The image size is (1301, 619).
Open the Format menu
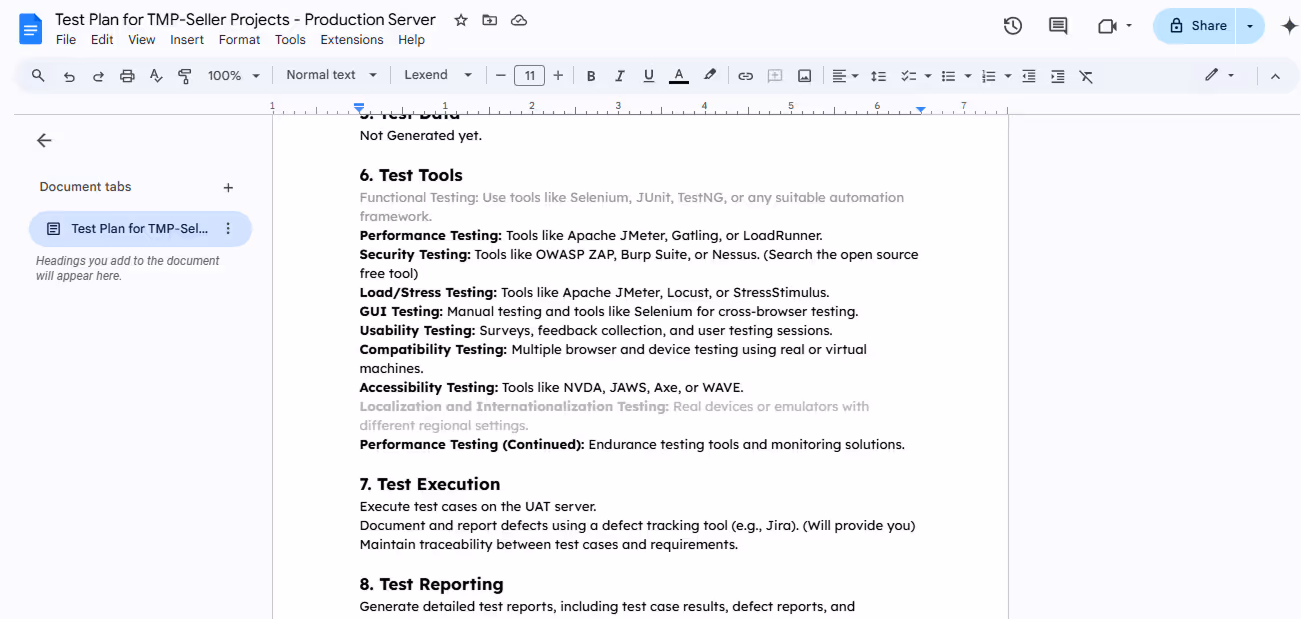tap(239, 40)
